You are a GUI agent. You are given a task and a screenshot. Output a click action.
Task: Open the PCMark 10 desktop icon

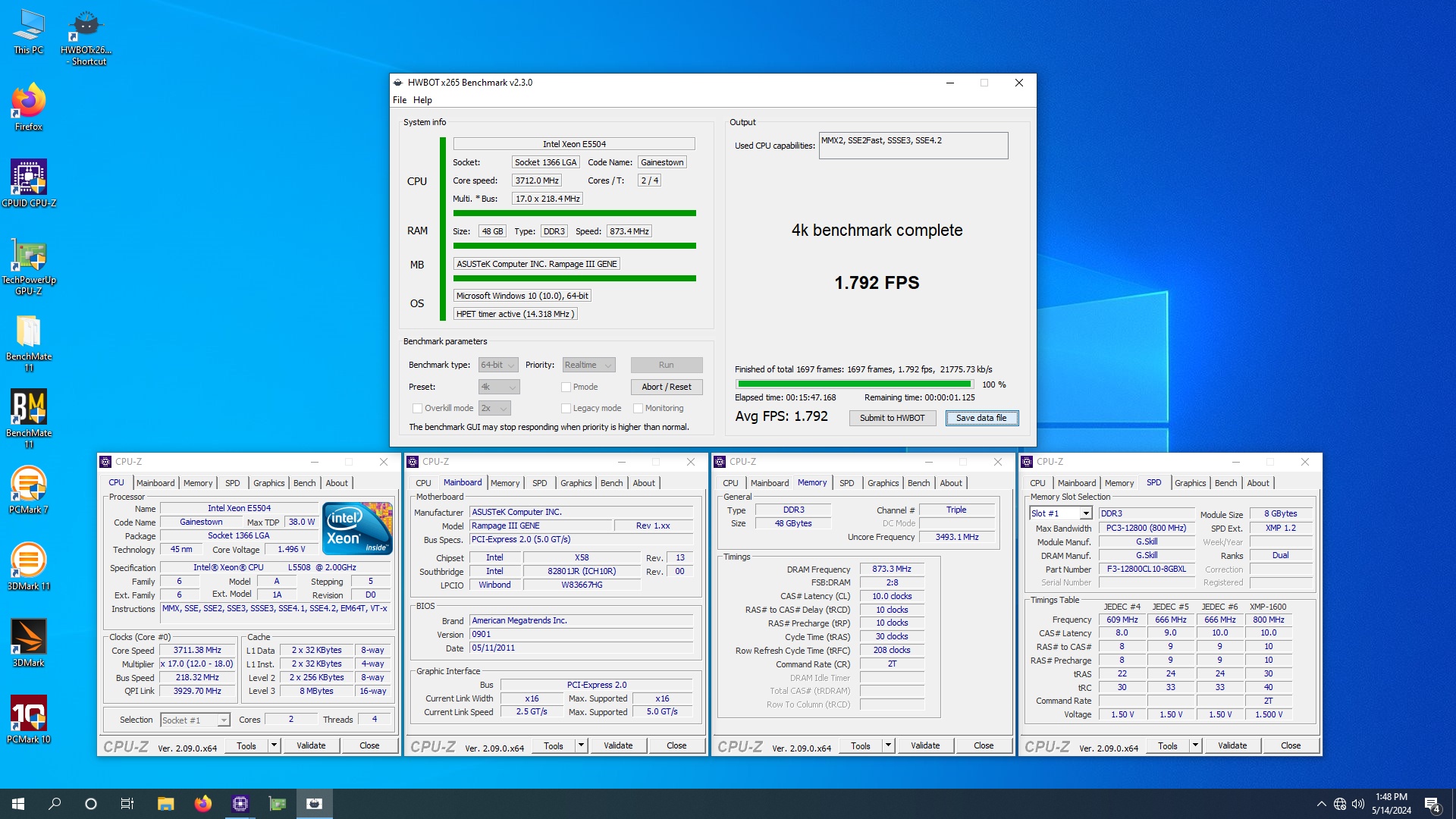29,720
